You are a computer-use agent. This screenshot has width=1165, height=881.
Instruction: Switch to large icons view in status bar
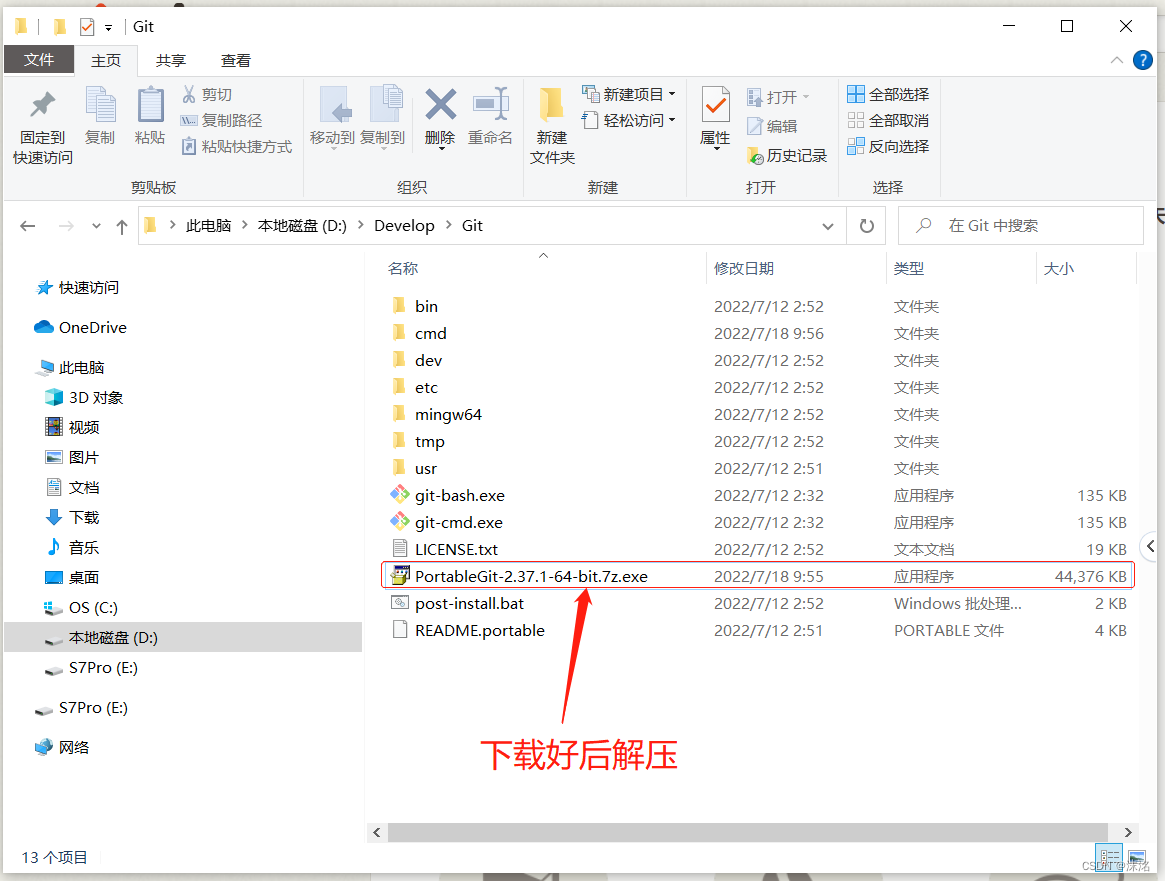[x=1137, y=857]
